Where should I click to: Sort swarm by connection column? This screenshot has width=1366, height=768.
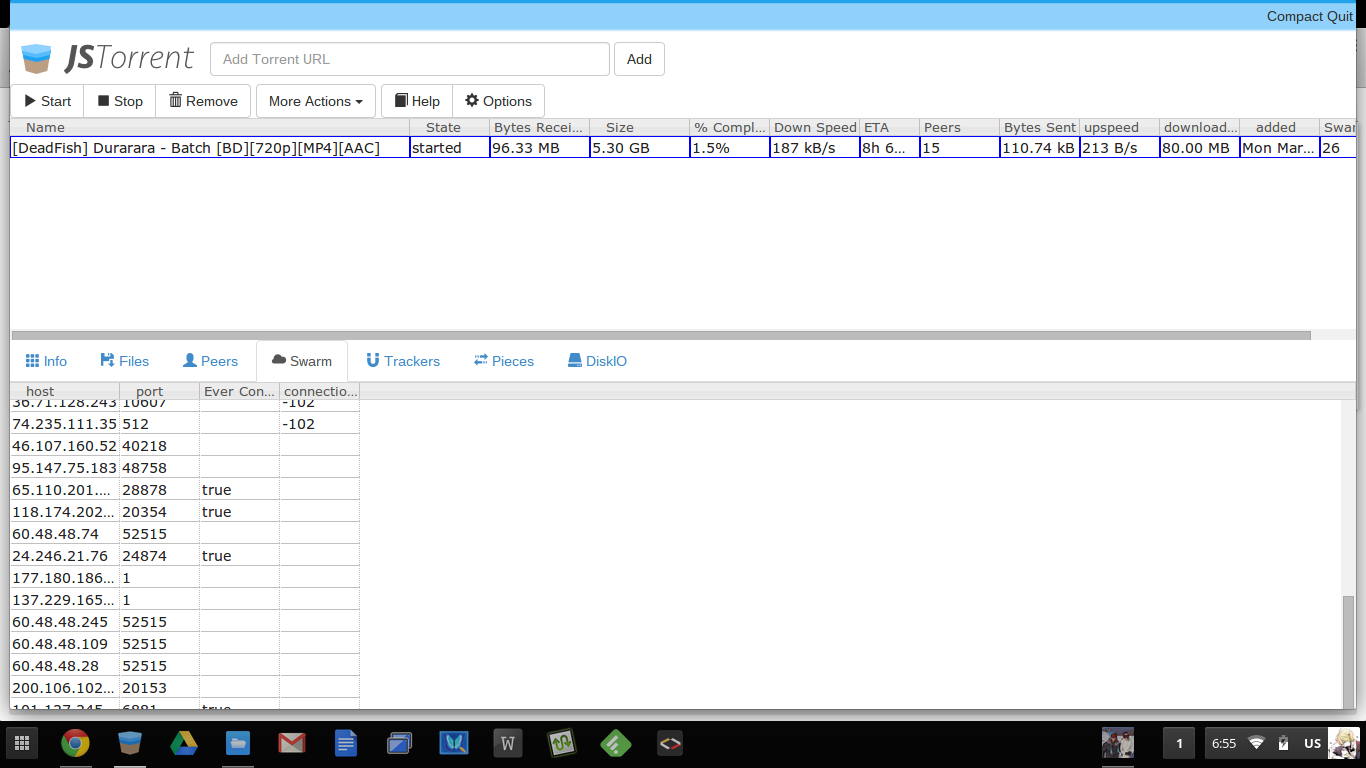pos(320,391)
